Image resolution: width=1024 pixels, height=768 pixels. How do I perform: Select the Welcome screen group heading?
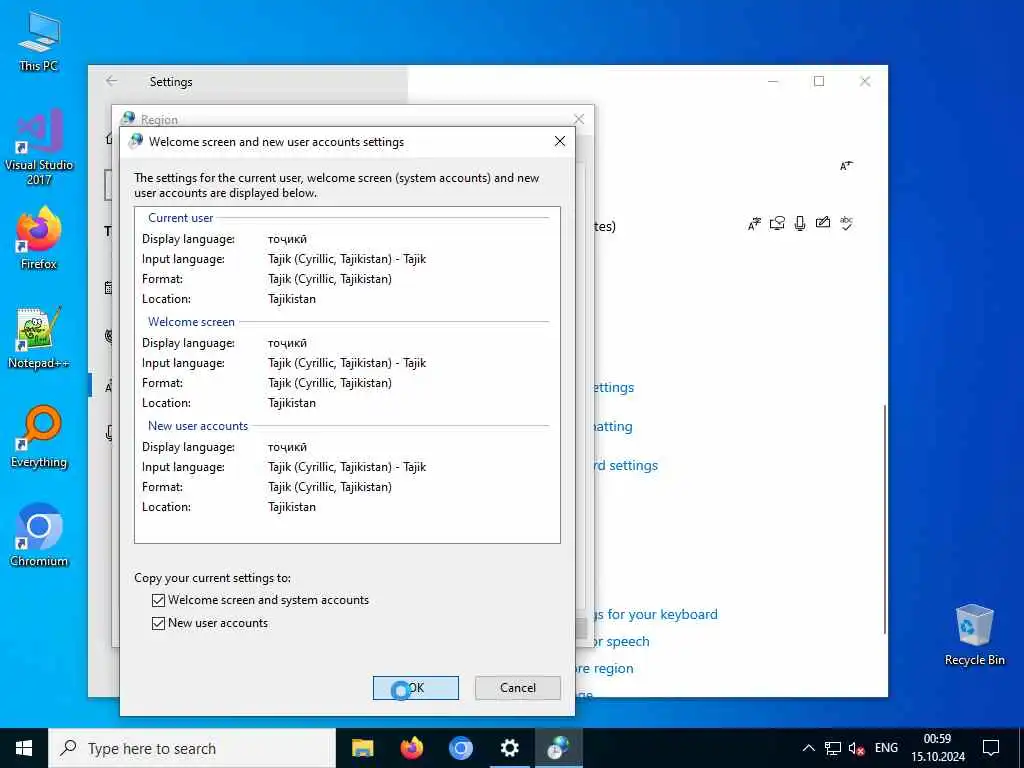point(191,321)
